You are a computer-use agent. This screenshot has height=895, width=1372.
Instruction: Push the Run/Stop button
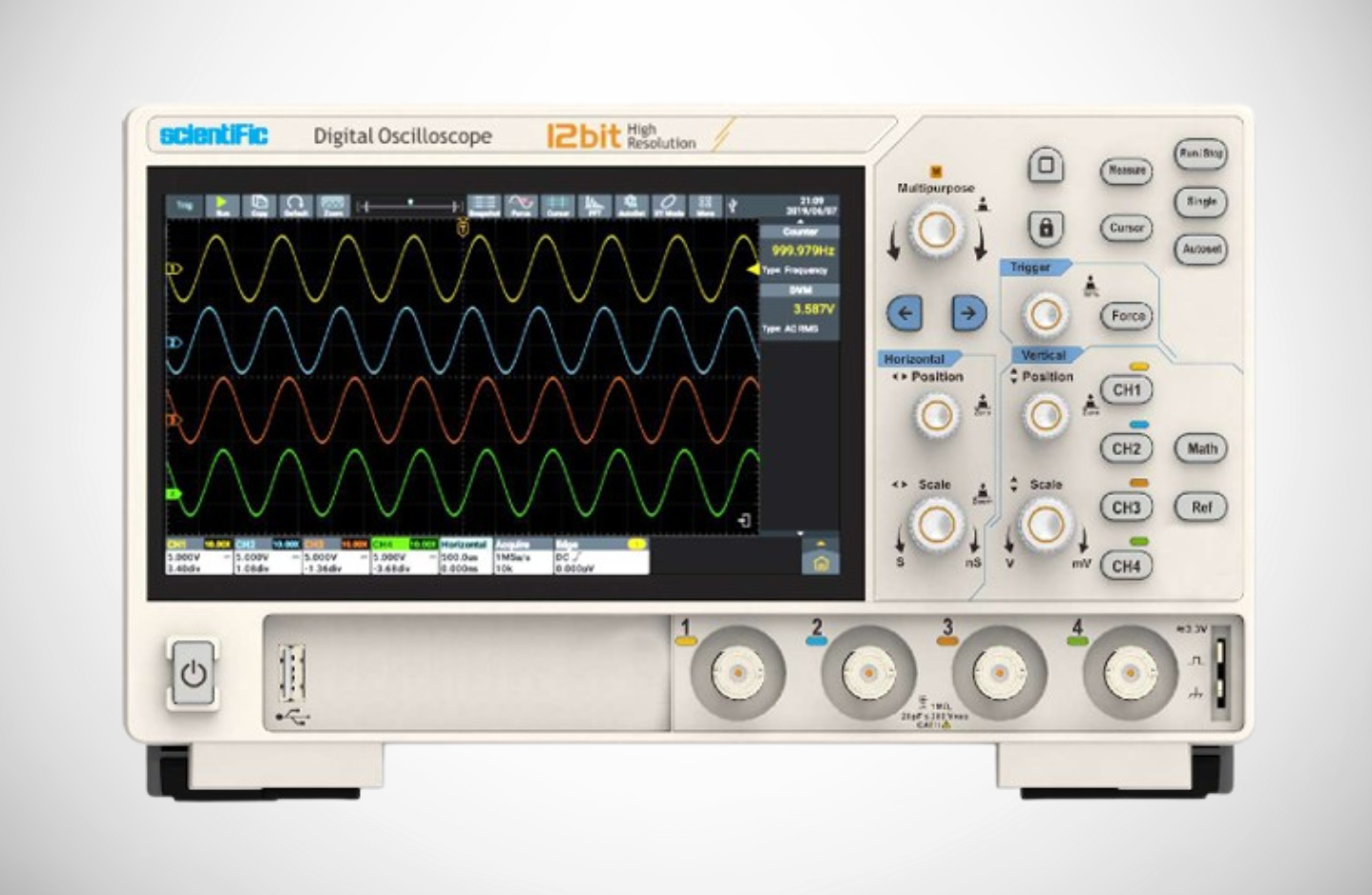(1200, 154)
